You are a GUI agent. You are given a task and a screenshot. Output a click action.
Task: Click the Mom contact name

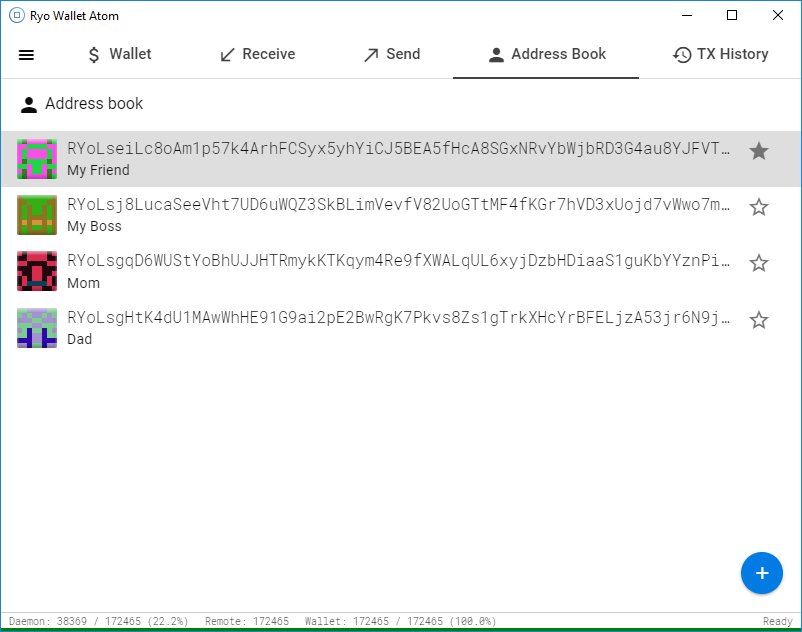(x=83, y=283)
